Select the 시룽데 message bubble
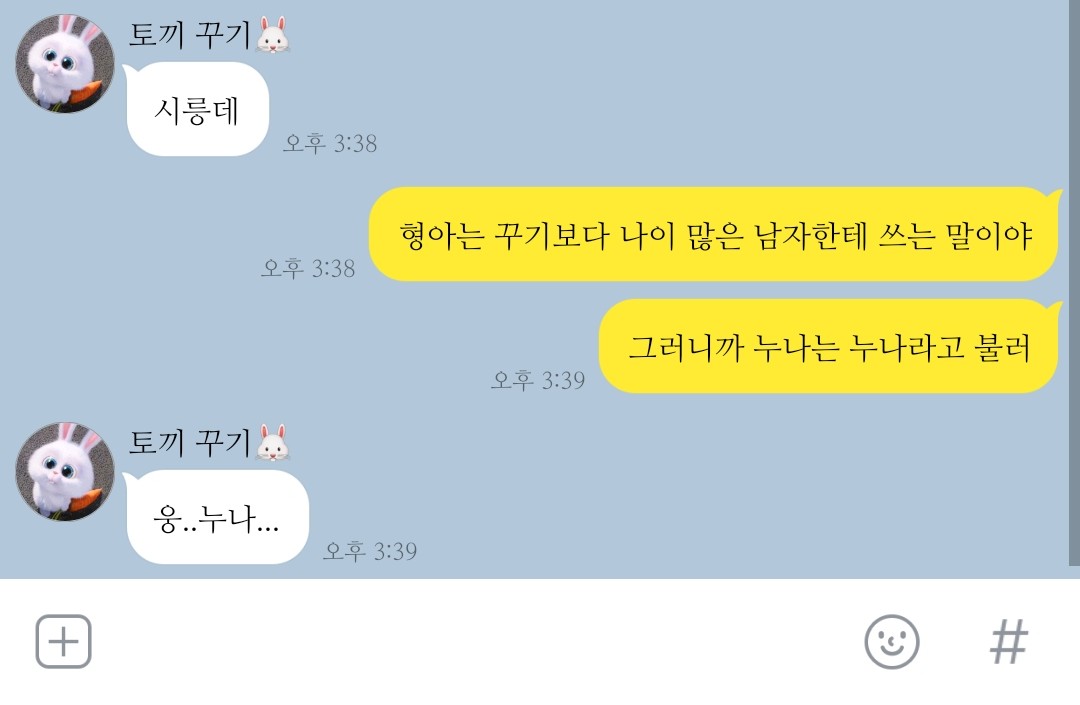 (x=197, y=109)
